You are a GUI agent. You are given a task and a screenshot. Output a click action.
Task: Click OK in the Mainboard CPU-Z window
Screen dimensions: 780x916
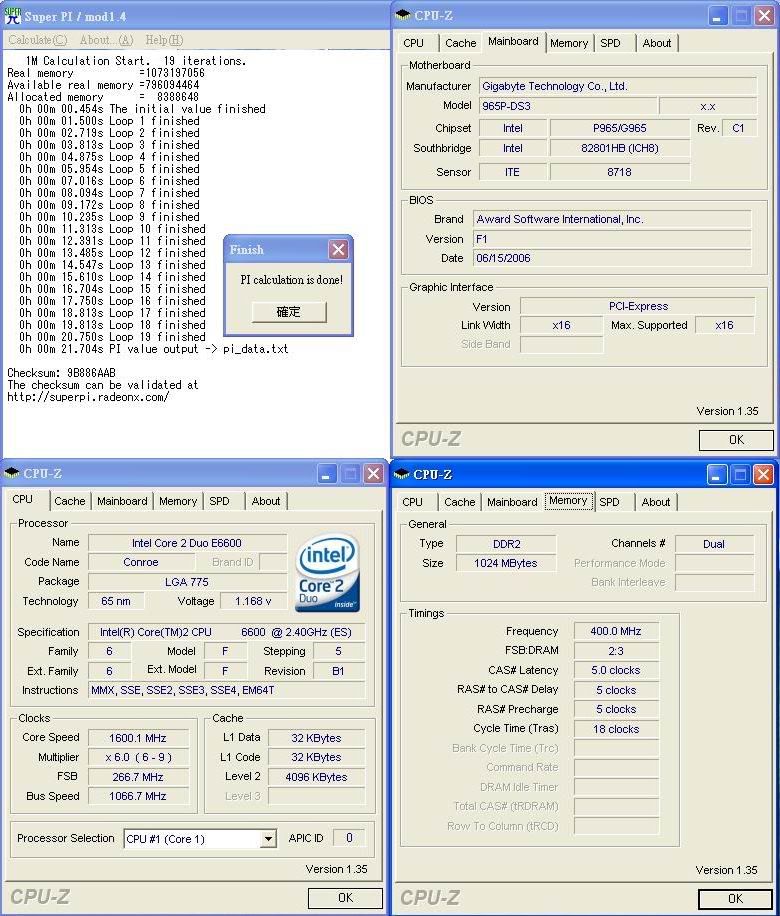[736, 440]
